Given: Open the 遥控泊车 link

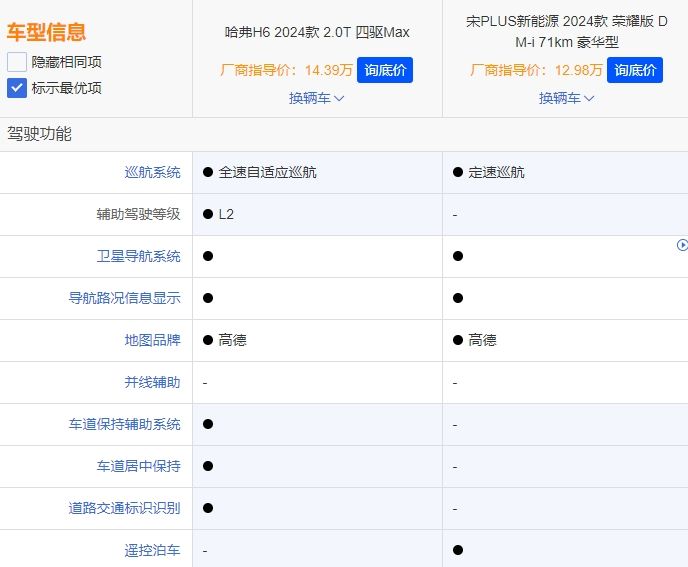Looking at the screenshot, I should click(x=152, y=550).
